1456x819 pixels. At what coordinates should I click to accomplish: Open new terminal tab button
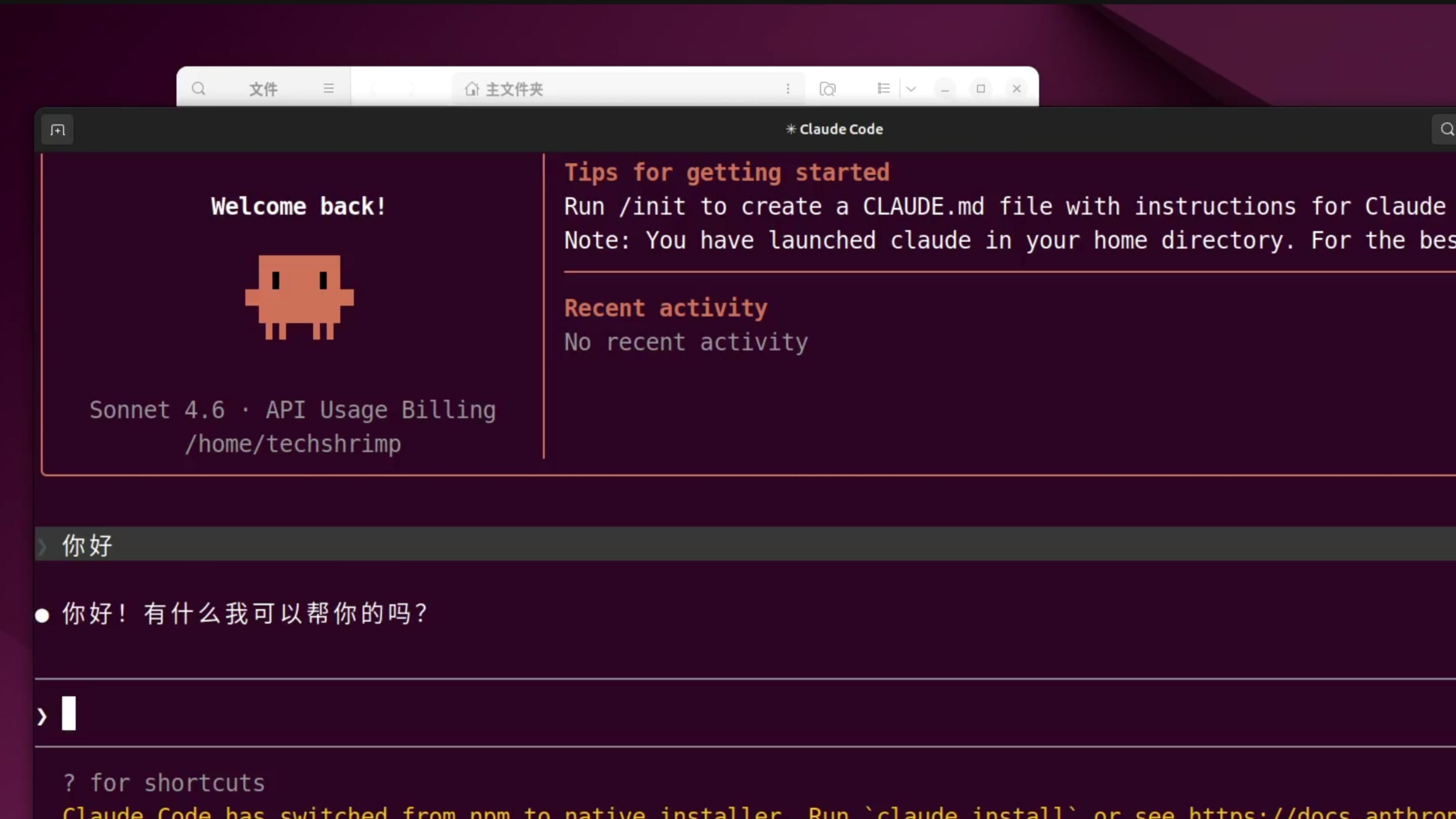click(58, 130)
